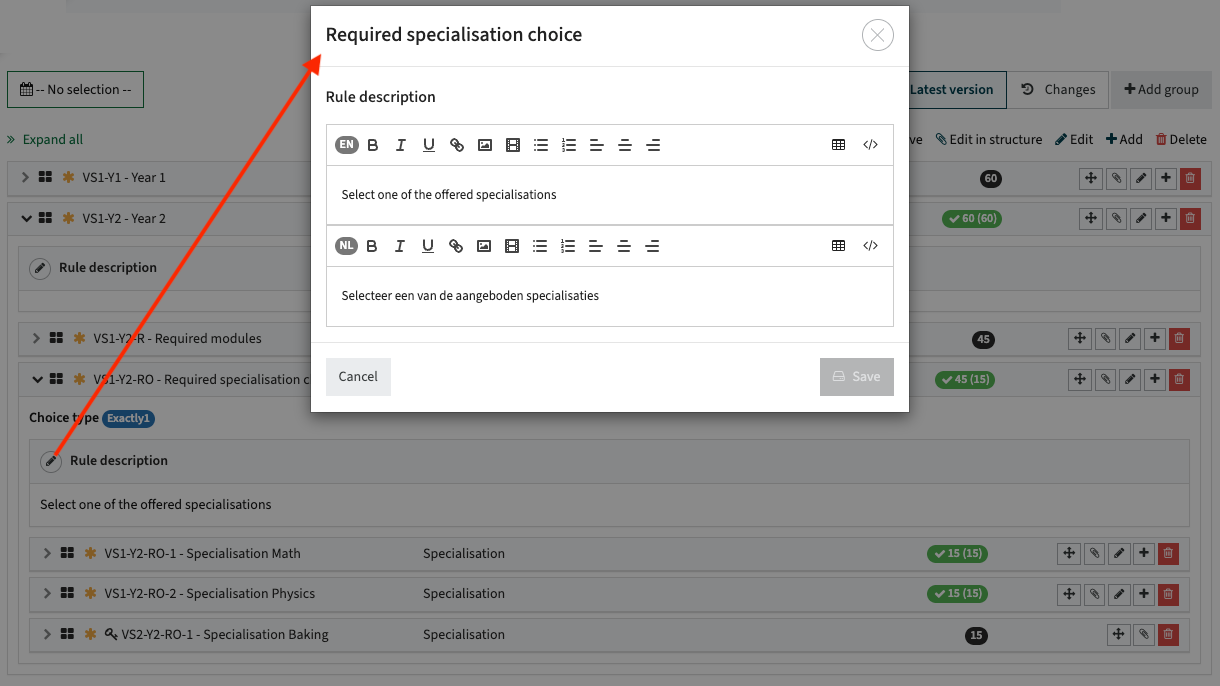This screenshot has width=1220, height=686.
Task: Expand the Specialisation Physics row
Action: [x=47, y=593]
